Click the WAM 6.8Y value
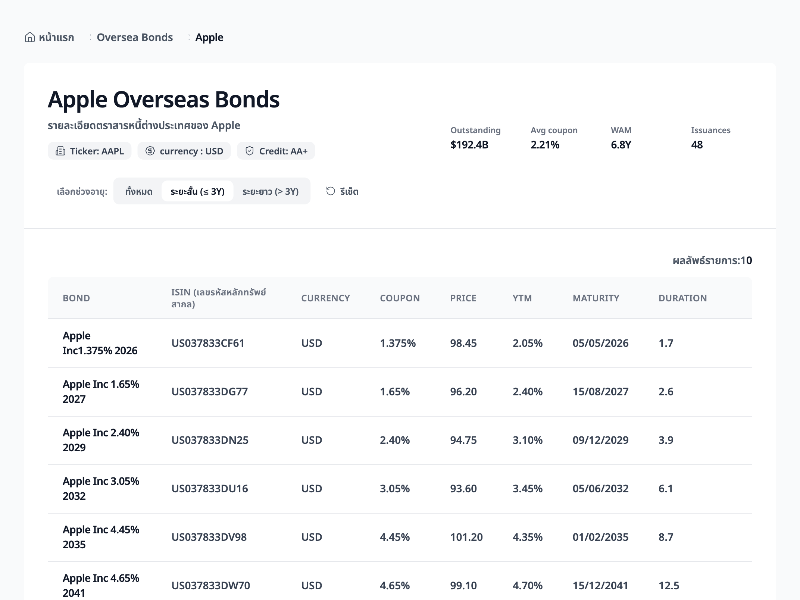Viewport: 800px width, 600px height. pos(621,145)
